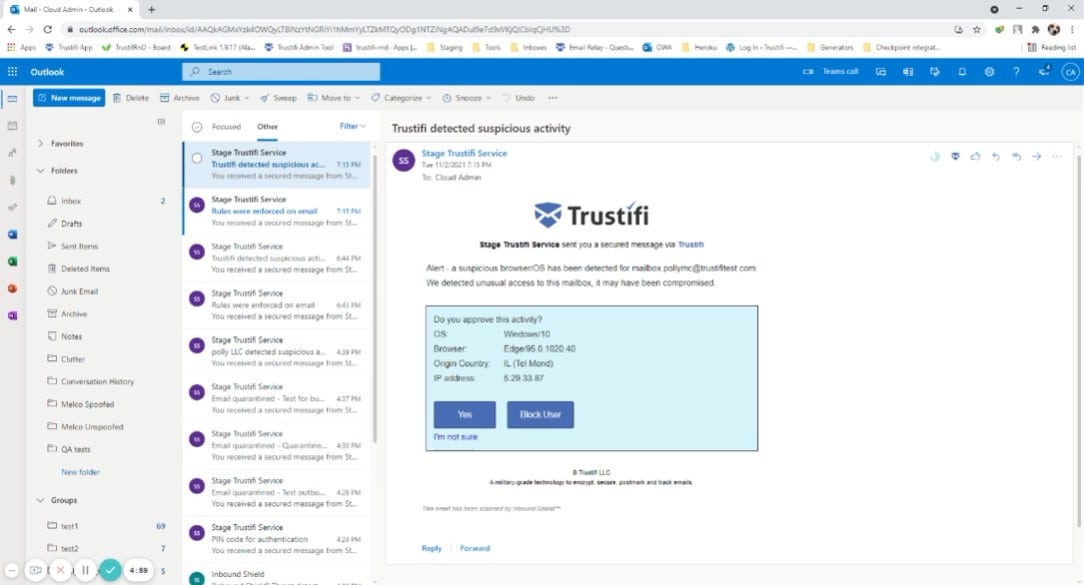Select all messages with the circle checkbox

(x=197, y=127)
